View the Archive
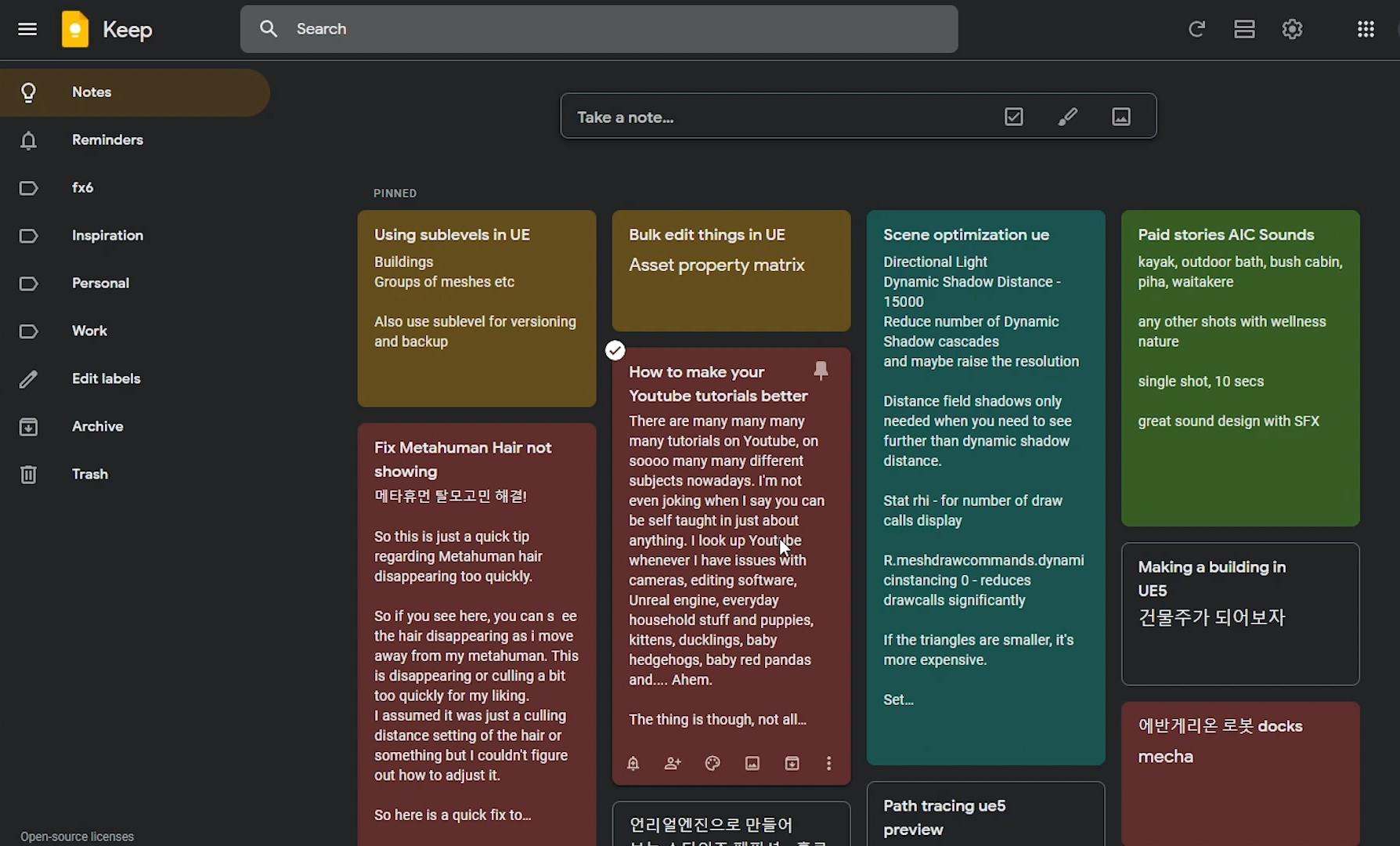This screenshot has height=846, width=1400. tap(135, 427)
